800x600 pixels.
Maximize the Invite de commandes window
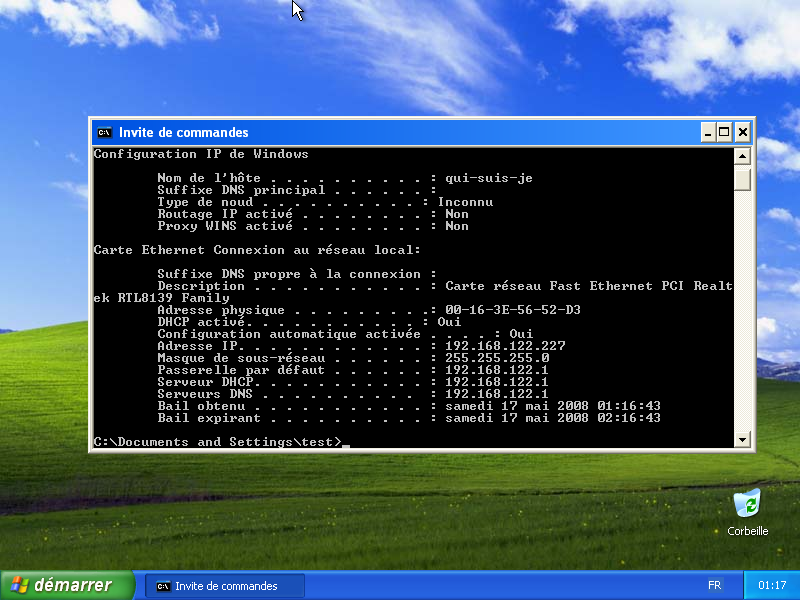pos(724,132)
